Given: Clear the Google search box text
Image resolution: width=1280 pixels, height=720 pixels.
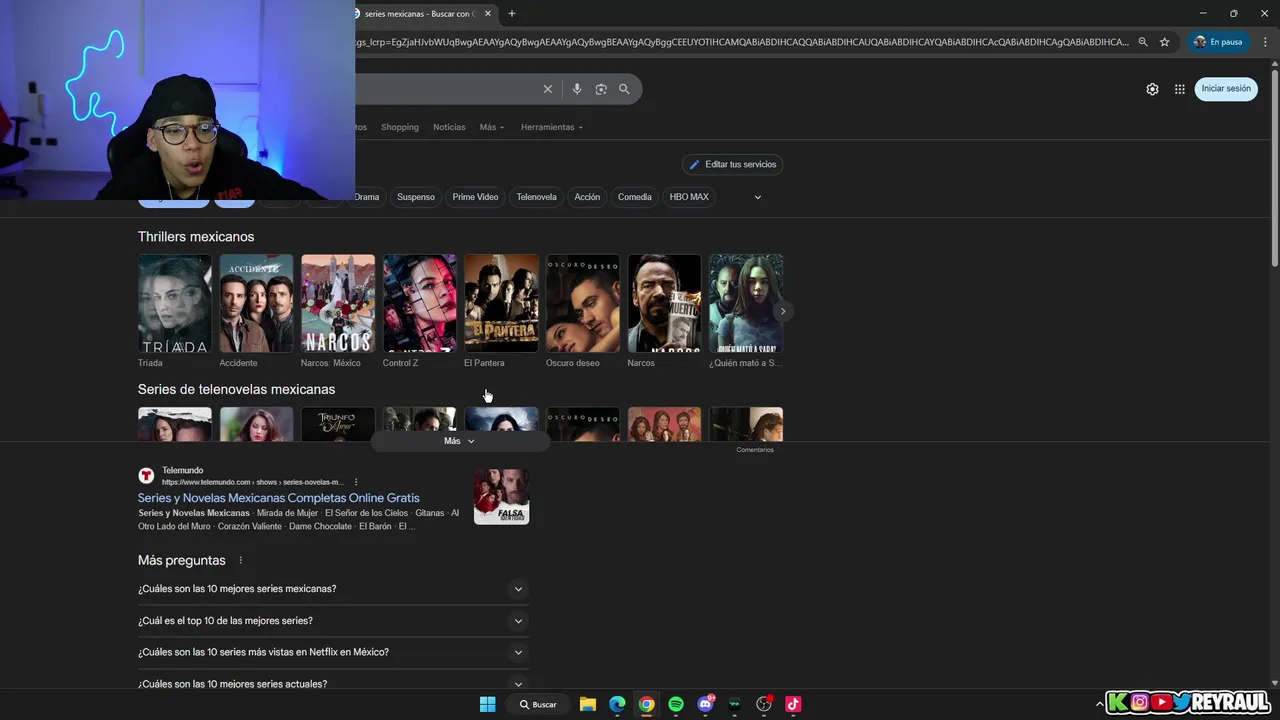Looking at the screenshot, I should tap(547, 89).
